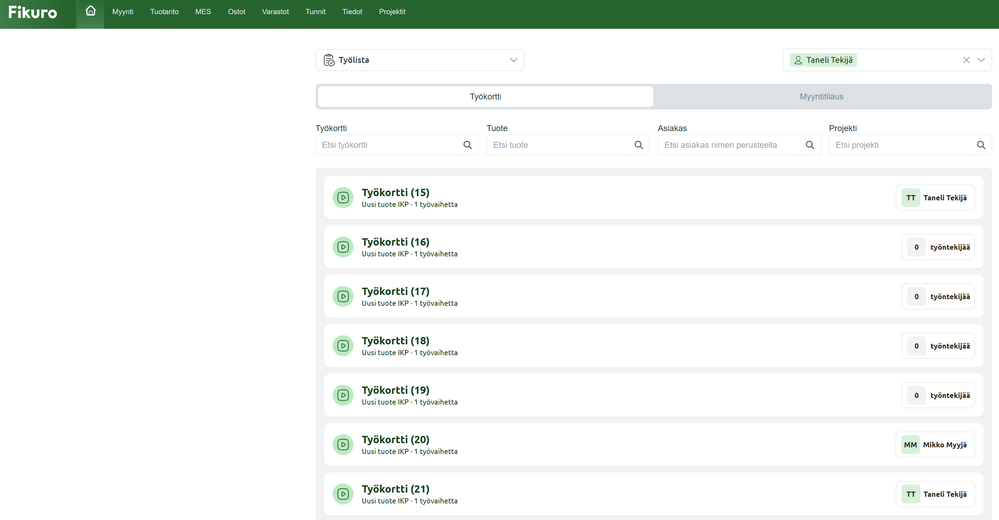Click search icon in Asiakas field
This screenshot has width=999, height=520.
point(810,145)
